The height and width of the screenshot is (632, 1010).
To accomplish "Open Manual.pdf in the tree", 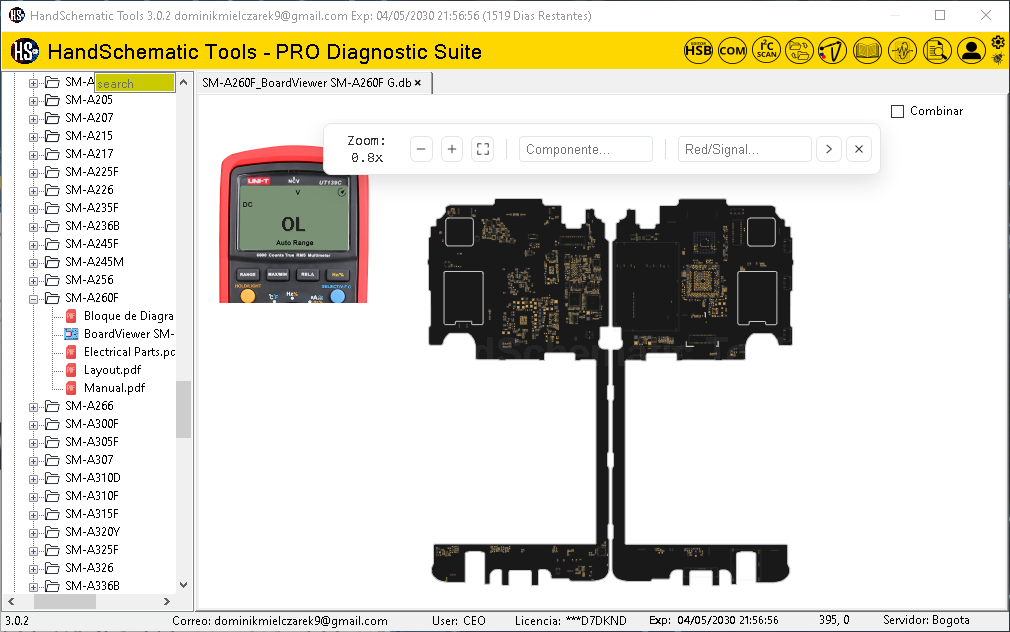I will click(114, 388).
